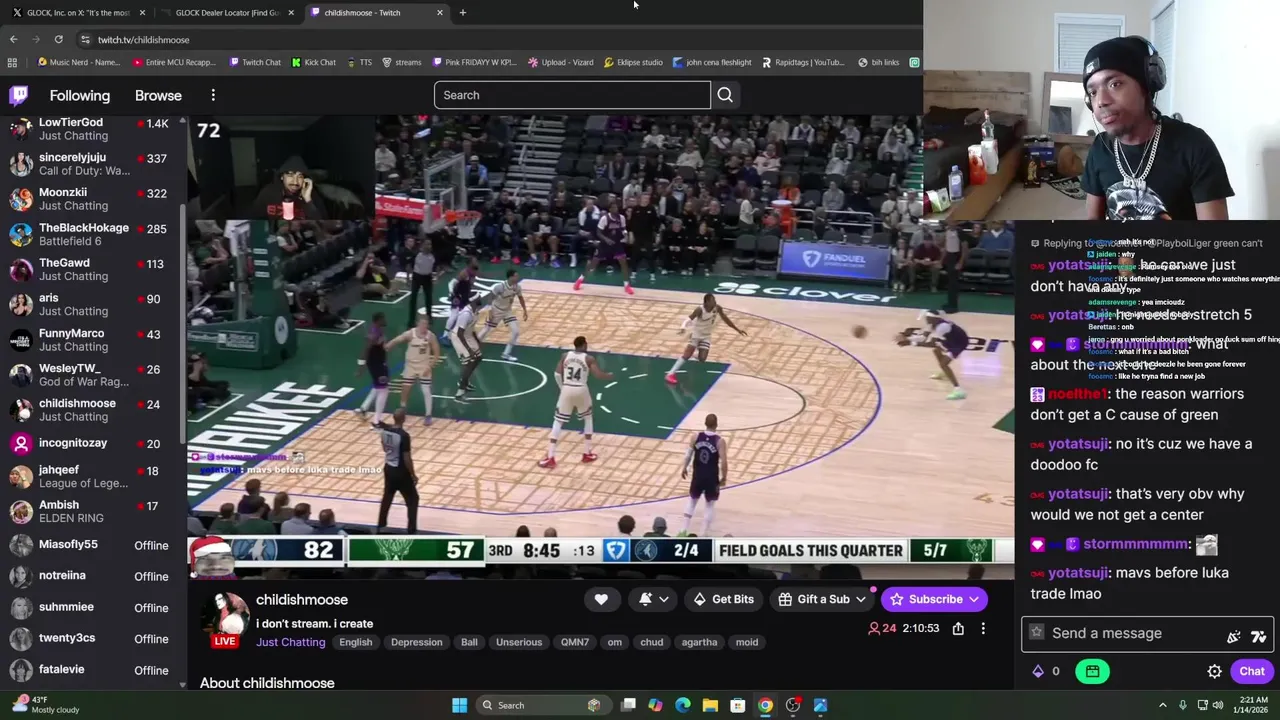Open Twitch Chat bookmark

[x=254, y=62]
